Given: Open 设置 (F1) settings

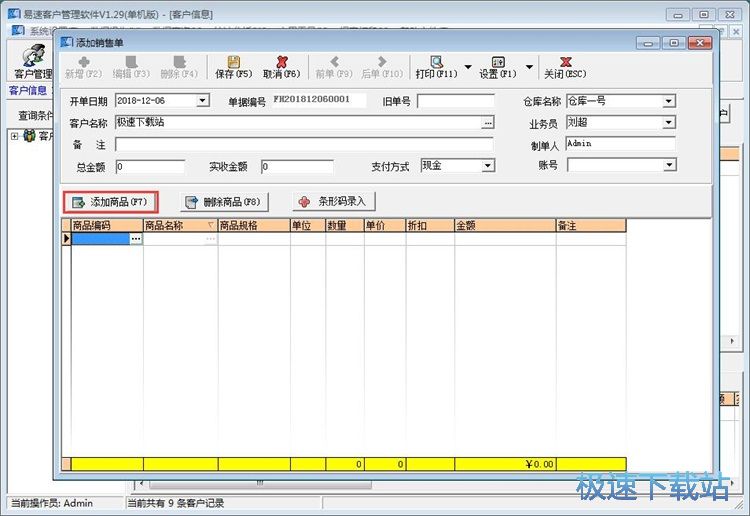Looking at the screenshot, I should click(x=498, y=67).
